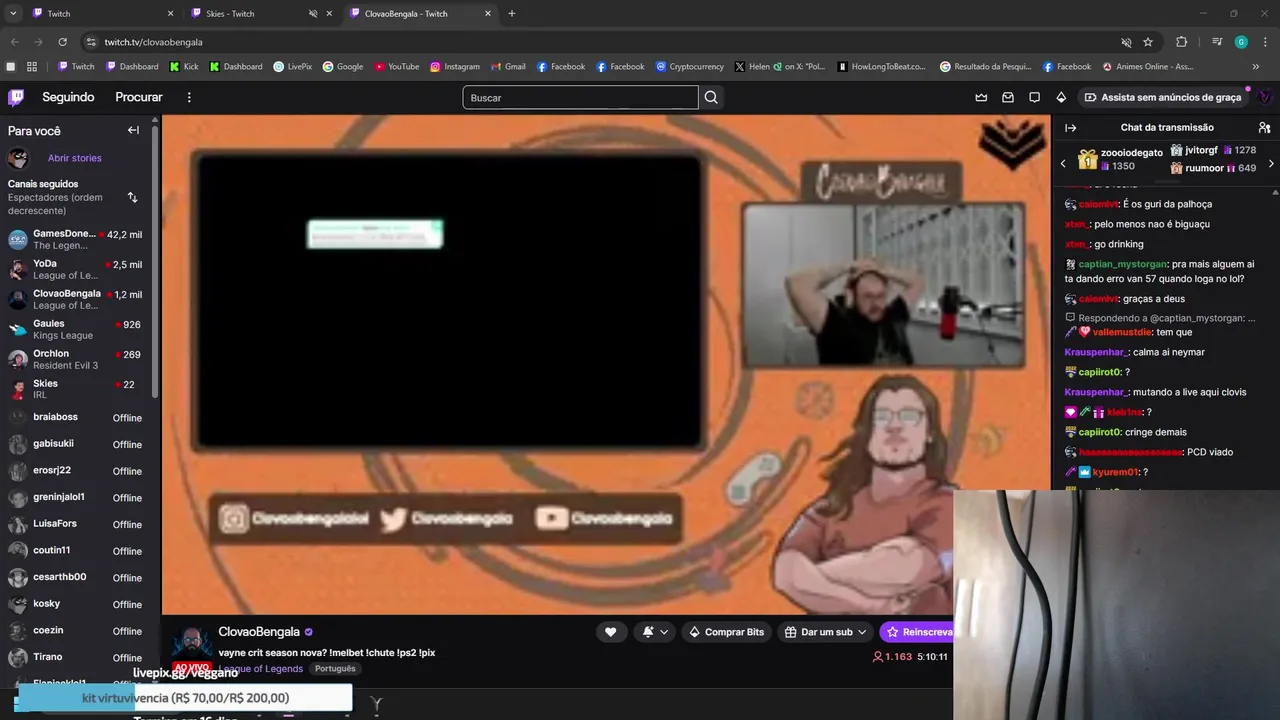Open the YouTube bookmark
The height and width of the screenshot is (720, 1280).
(397, 66)
